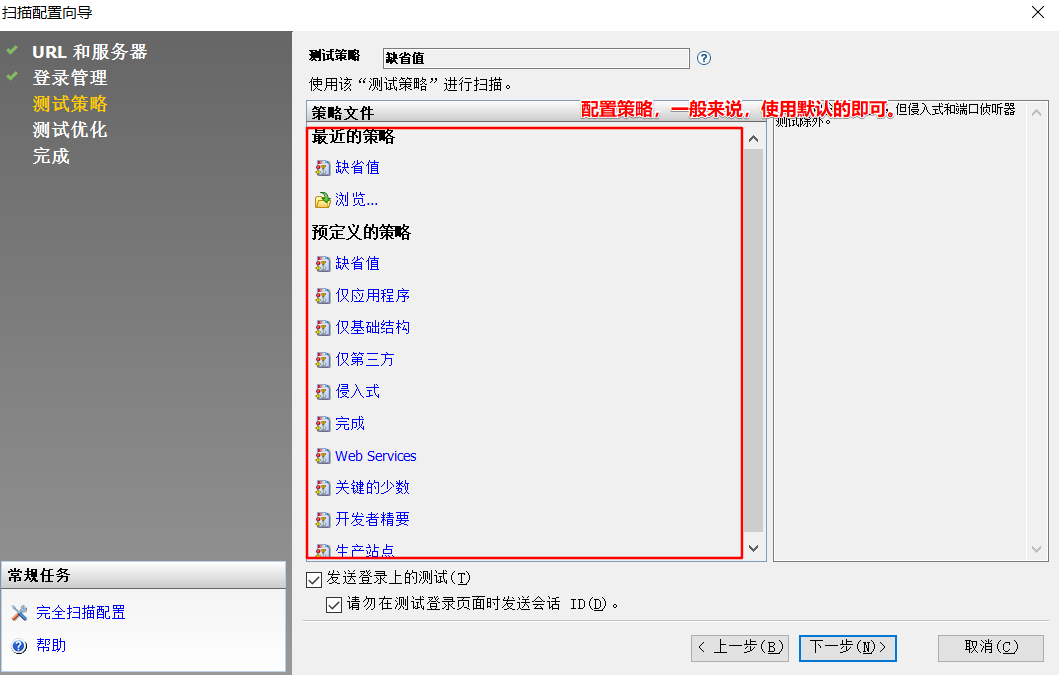This screenshot has height=675, width=1059.
Task: Select the predefined 缺省值 policy
Action: (357, 264)
